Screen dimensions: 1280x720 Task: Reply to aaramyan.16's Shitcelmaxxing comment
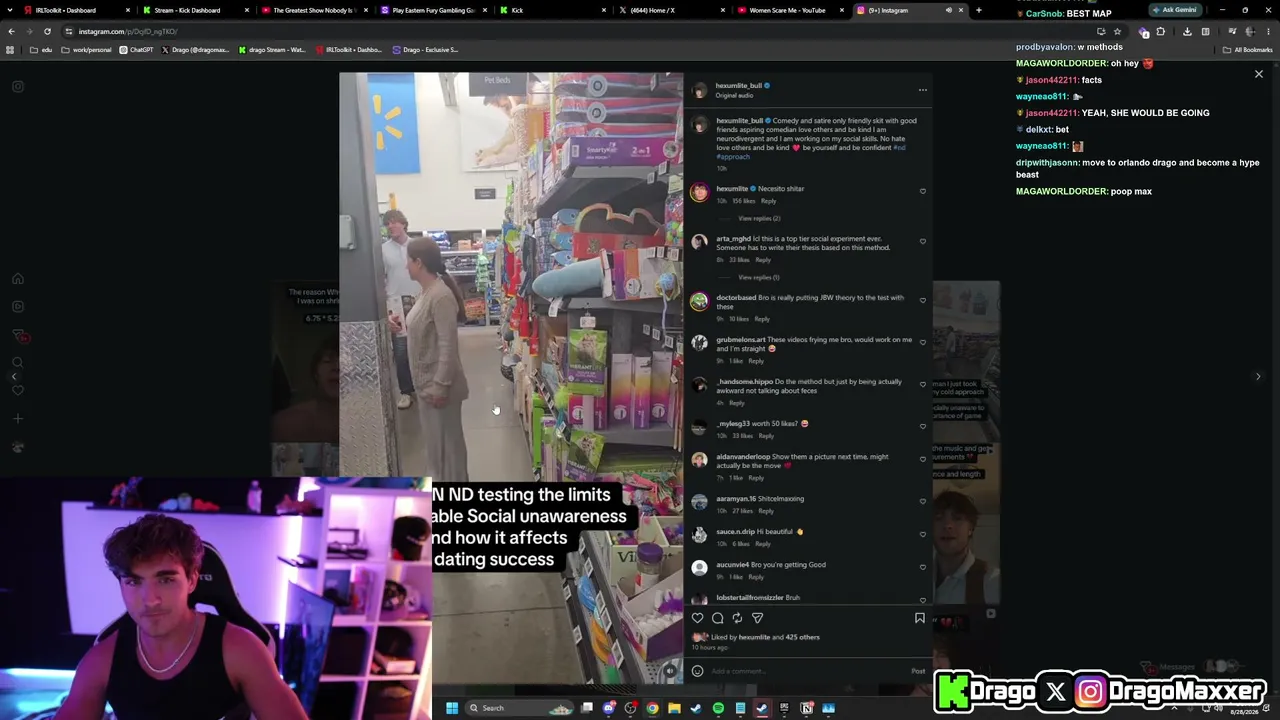click(x=766, y=511)
